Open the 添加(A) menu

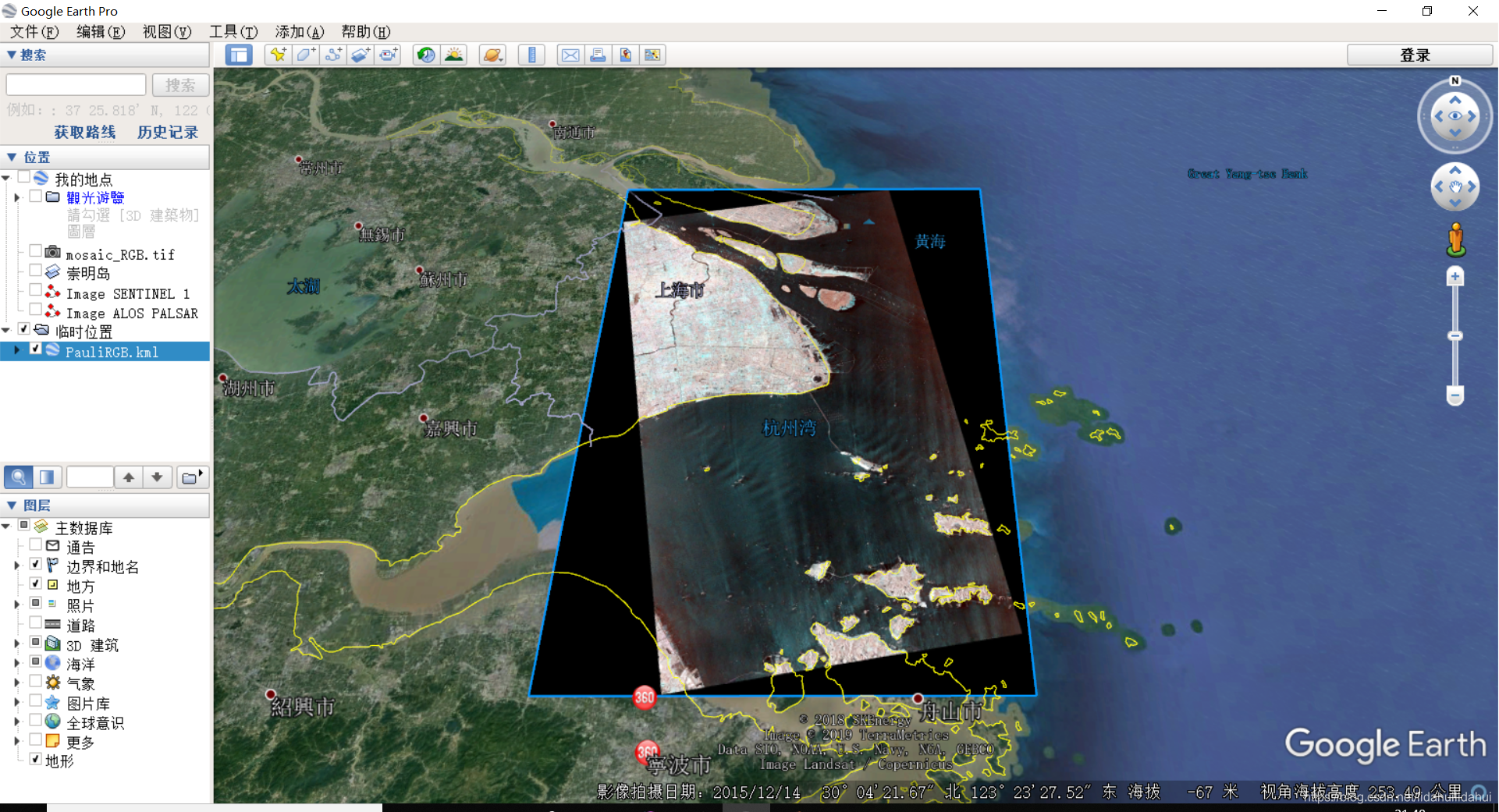click(x=300, y=31)
